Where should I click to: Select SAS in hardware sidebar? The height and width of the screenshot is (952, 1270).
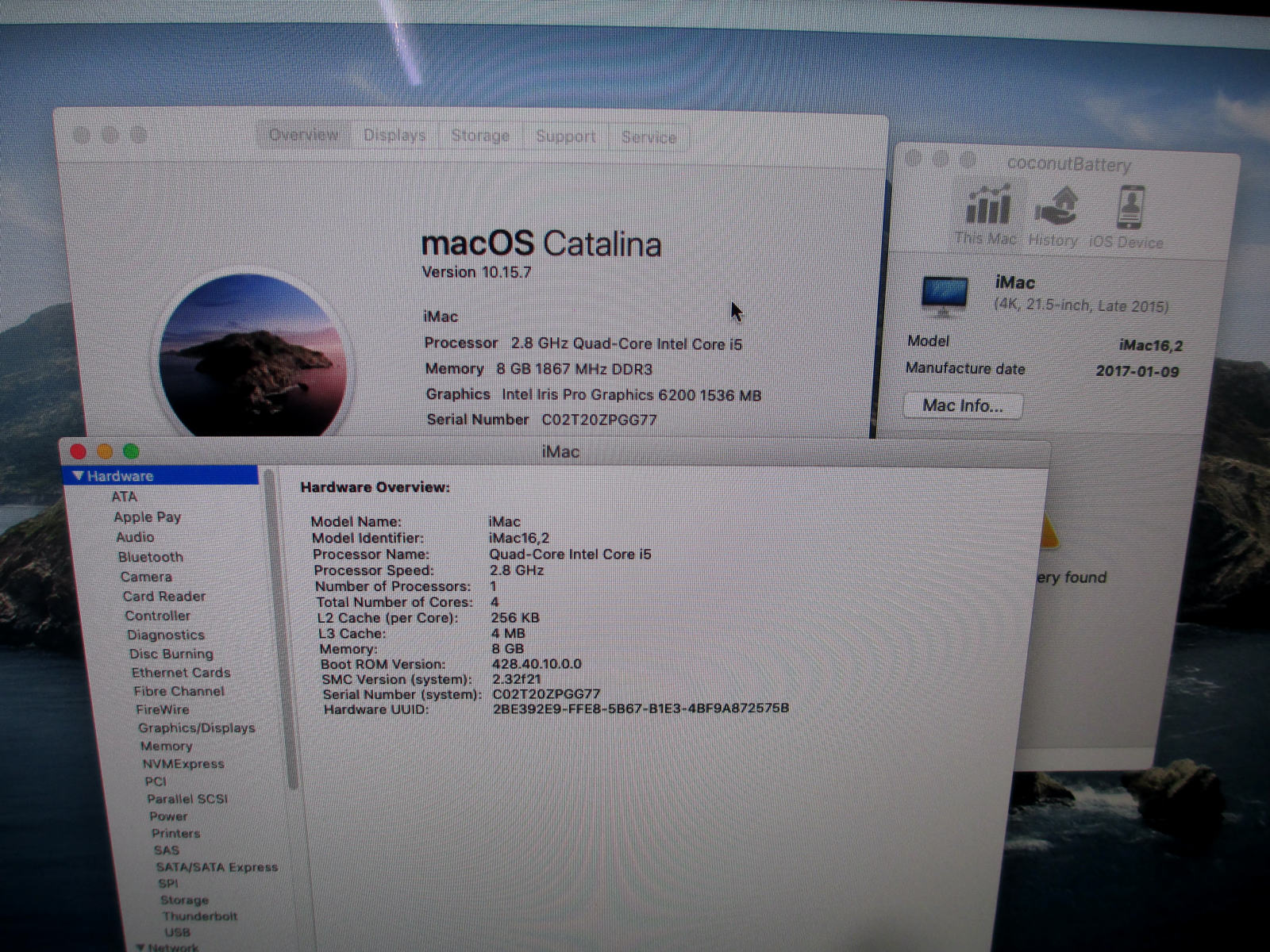pyautogui.click(x=167, y=850)
